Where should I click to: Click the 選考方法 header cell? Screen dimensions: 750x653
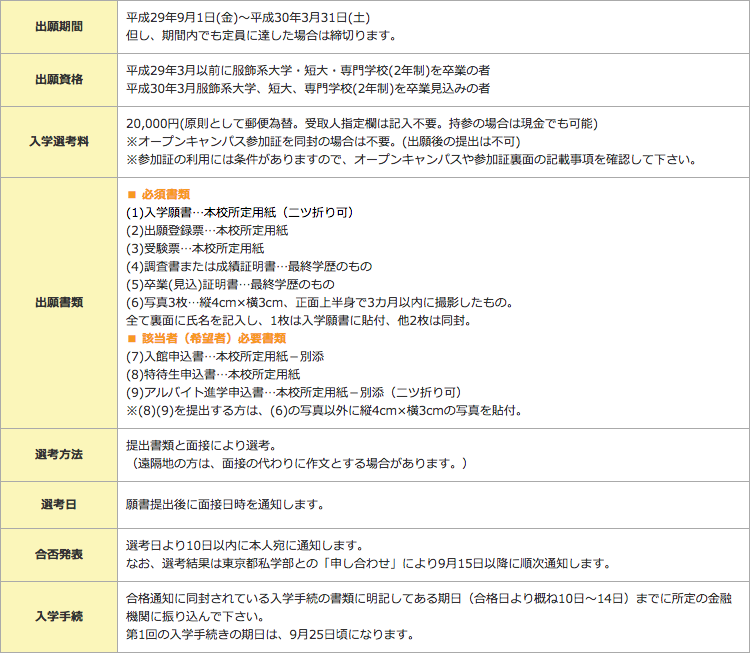(59, 455)
